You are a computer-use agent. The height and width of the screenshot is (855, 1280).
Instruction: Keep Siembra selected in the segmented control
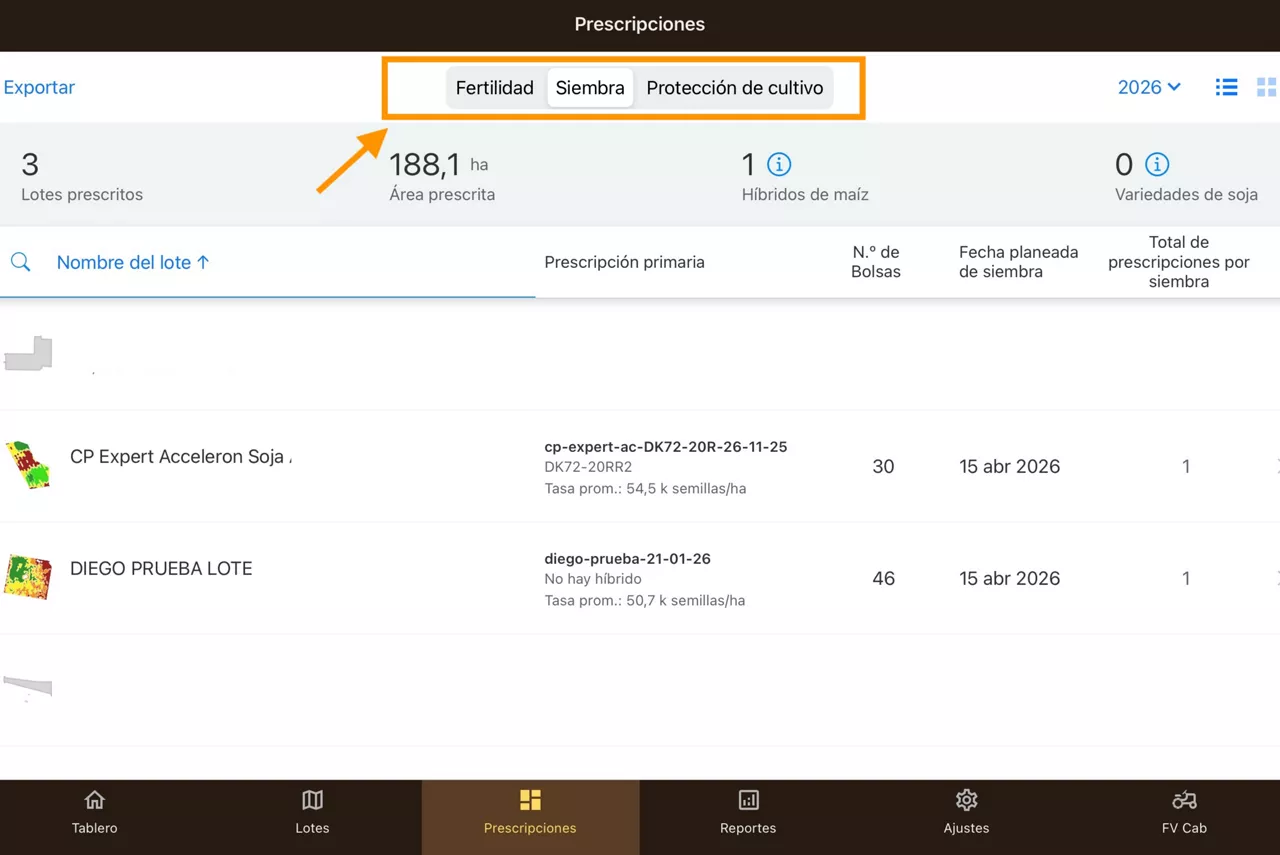click(589, 87)
